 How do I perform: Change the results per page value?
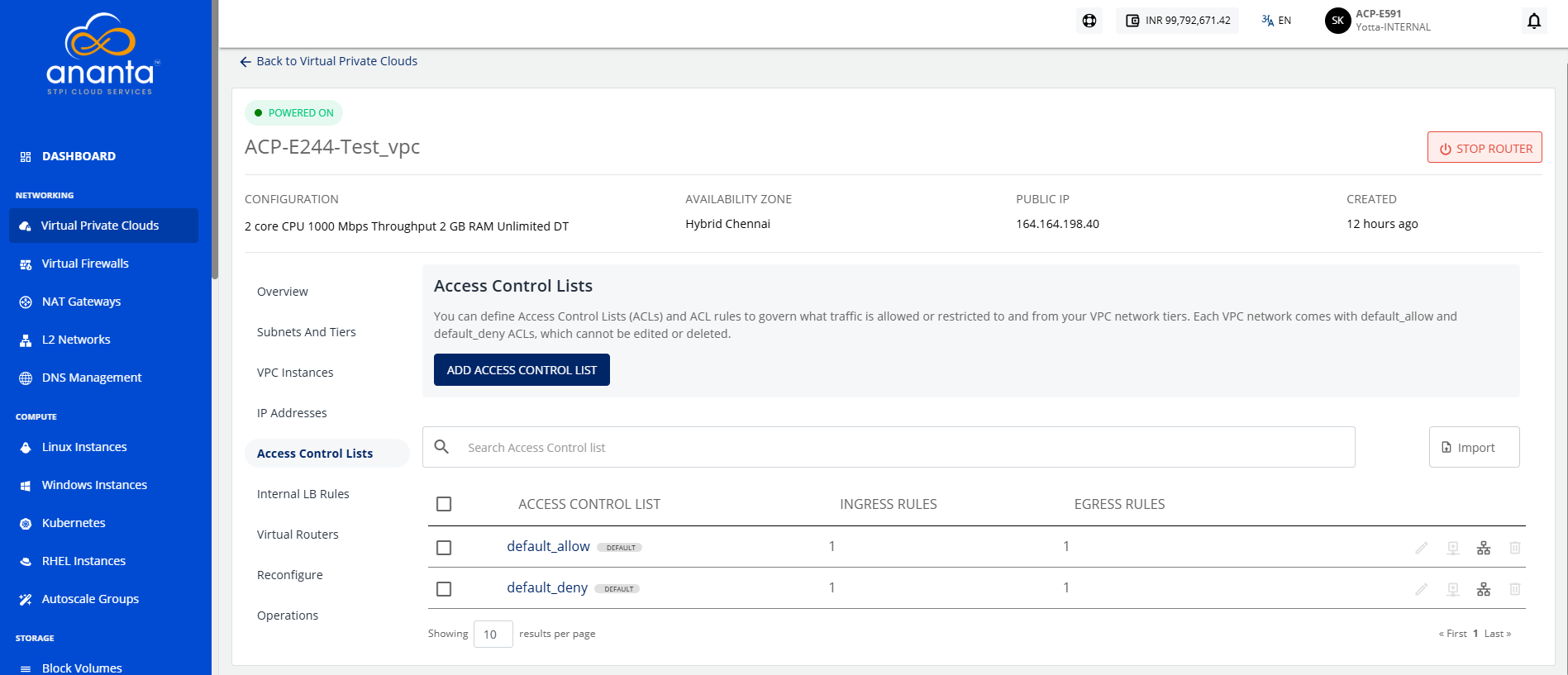point(493,635)
